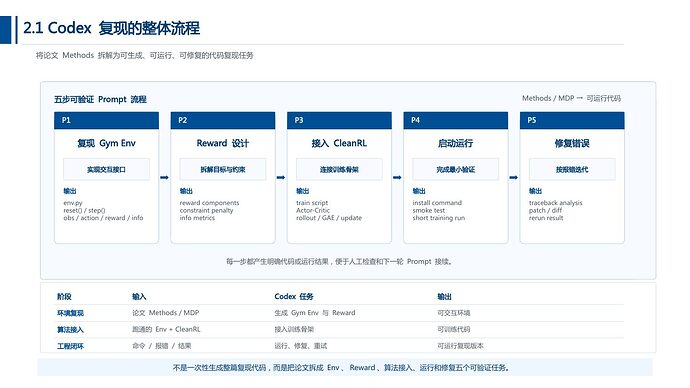Click the 'train script' line
This screenshot has width=690, height=388.
[312, 203]
